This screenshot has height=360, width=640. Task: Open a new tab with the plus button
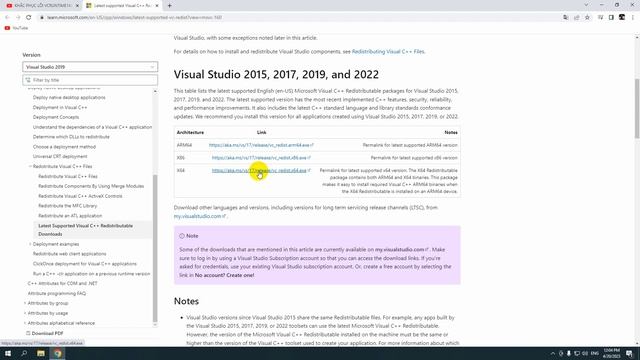(169, 6)
